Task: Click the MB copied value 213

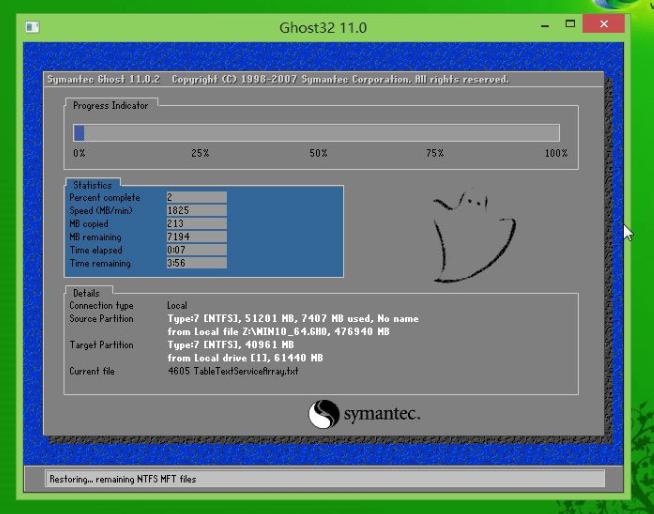Action: tap(196, 224)
